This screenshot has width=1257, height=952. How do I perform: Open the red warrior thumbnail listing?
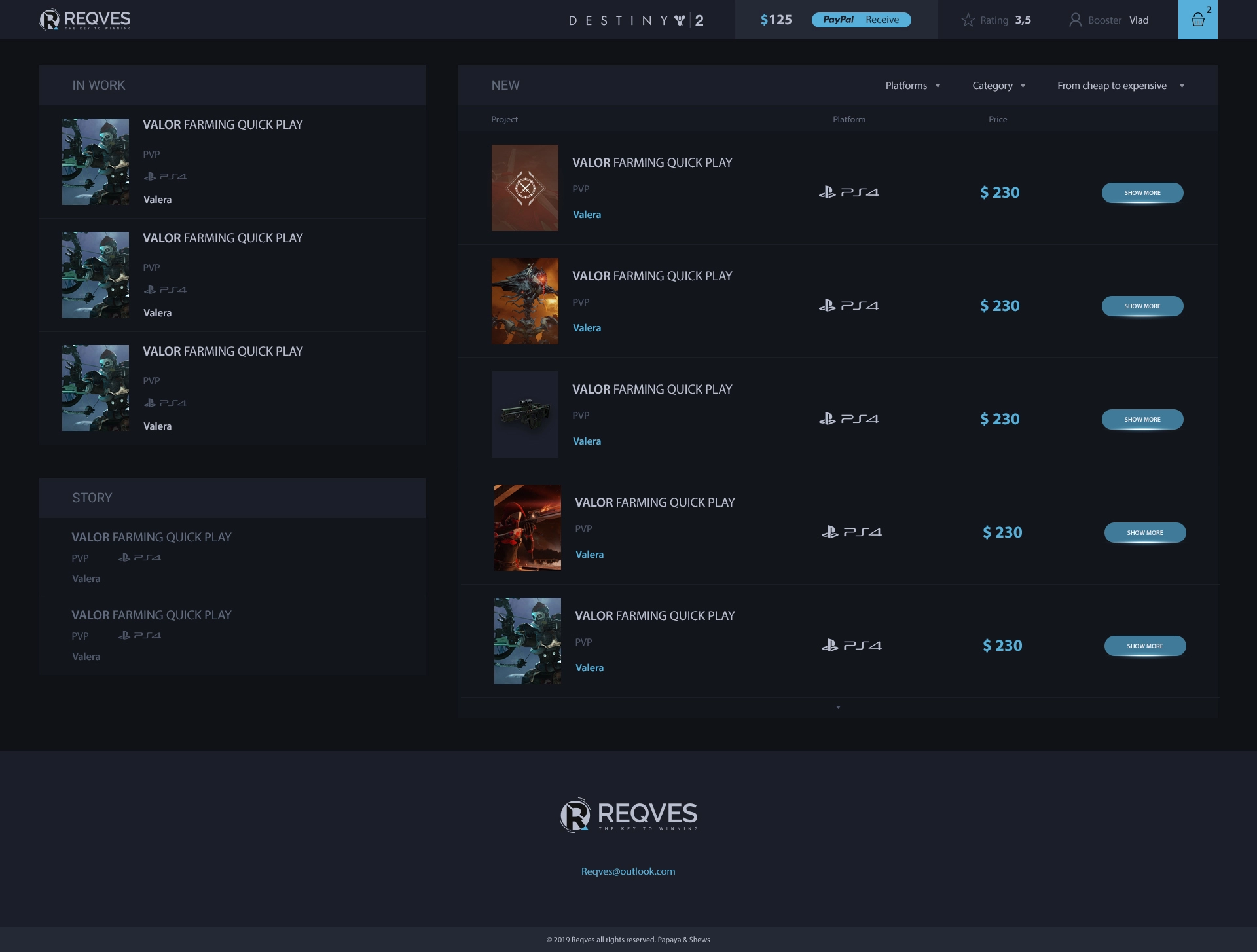tap(528, 528)
